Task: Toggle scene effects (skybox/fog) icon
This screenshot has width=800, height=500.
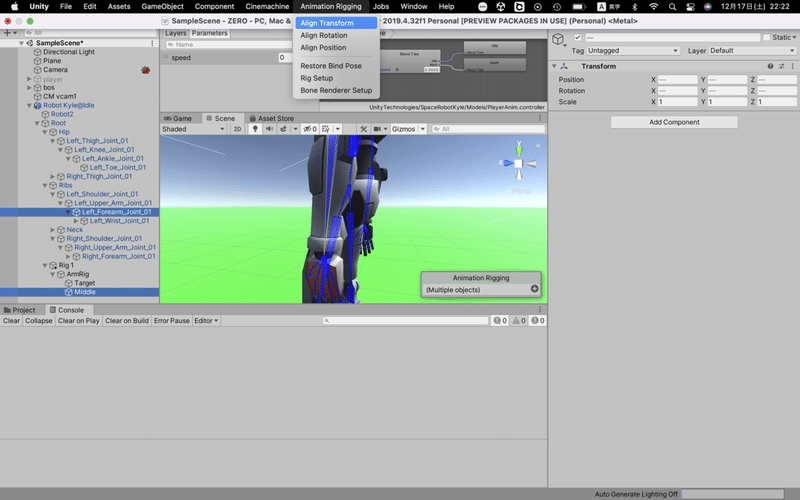Action: (x=283, y=129)
